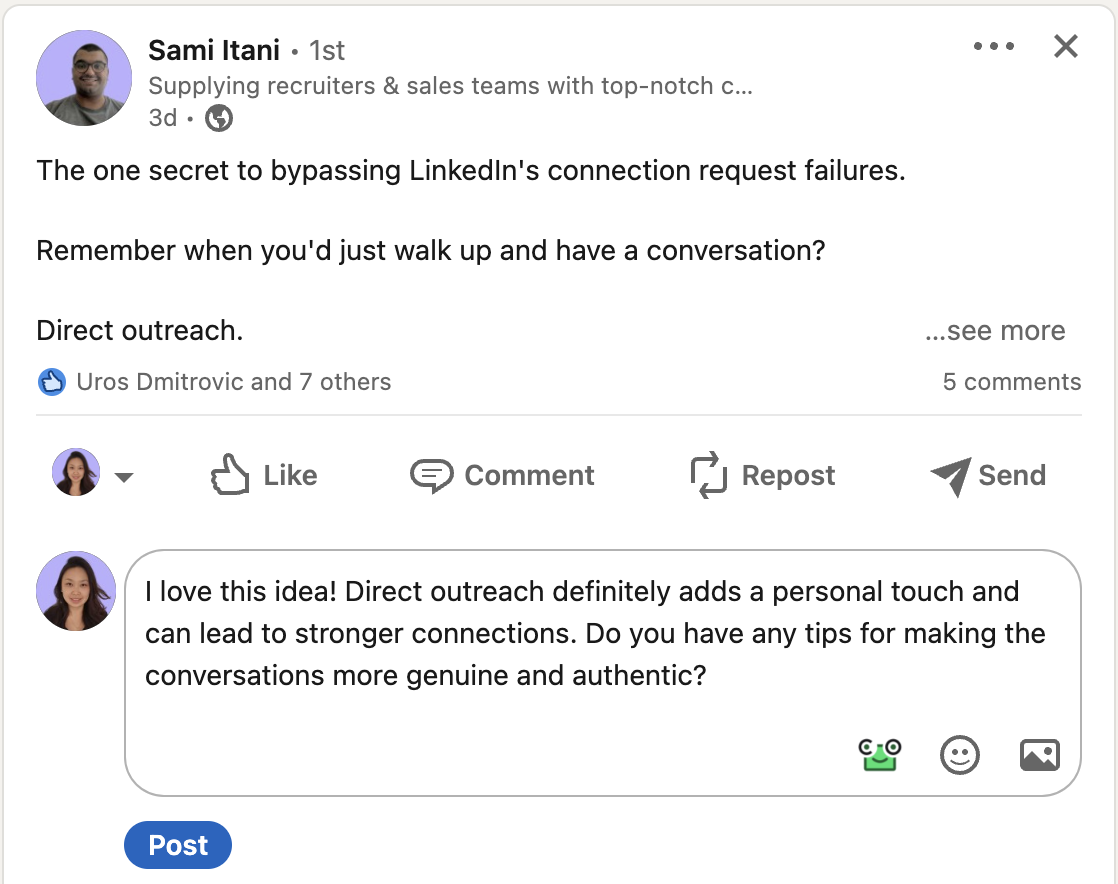This screenshot has height=884, width=1118.
Task: Open the three-dot post options menu
Action: (x=994, y=47)
